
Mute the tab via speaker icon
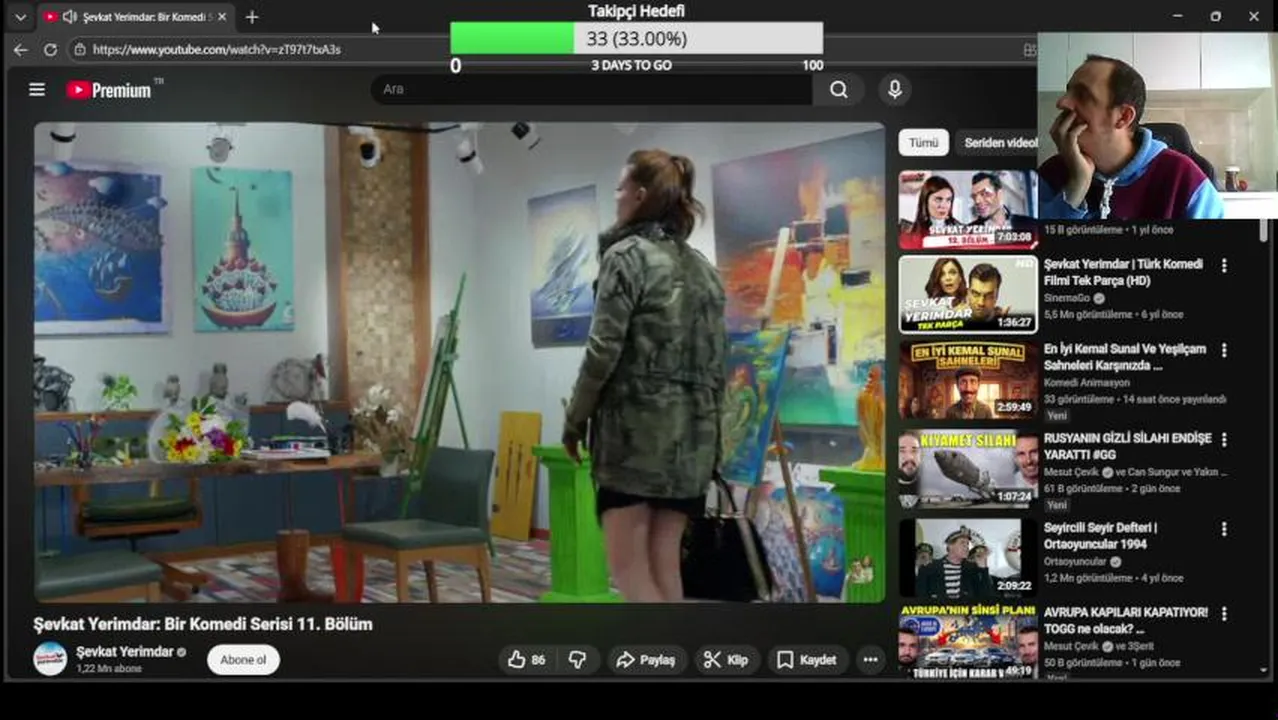click(x=70, y=17)
